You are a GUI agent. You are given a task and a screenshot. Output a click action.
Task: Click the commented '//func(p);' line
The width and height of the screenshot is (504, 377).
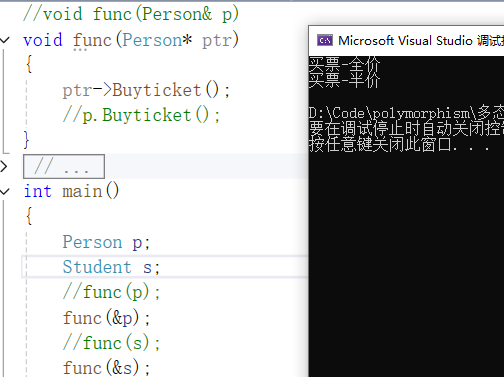[x=112, y=292]
